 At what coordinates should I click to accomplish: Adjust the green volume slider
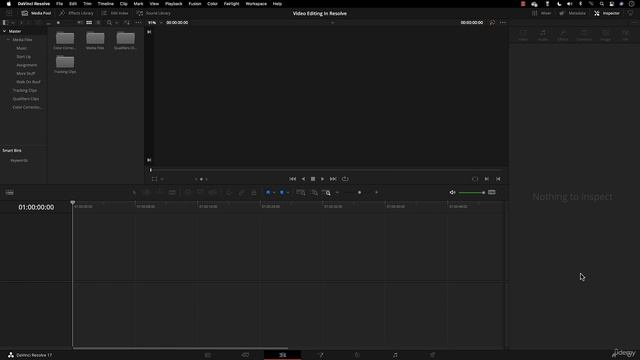click(x=472, y=192)
